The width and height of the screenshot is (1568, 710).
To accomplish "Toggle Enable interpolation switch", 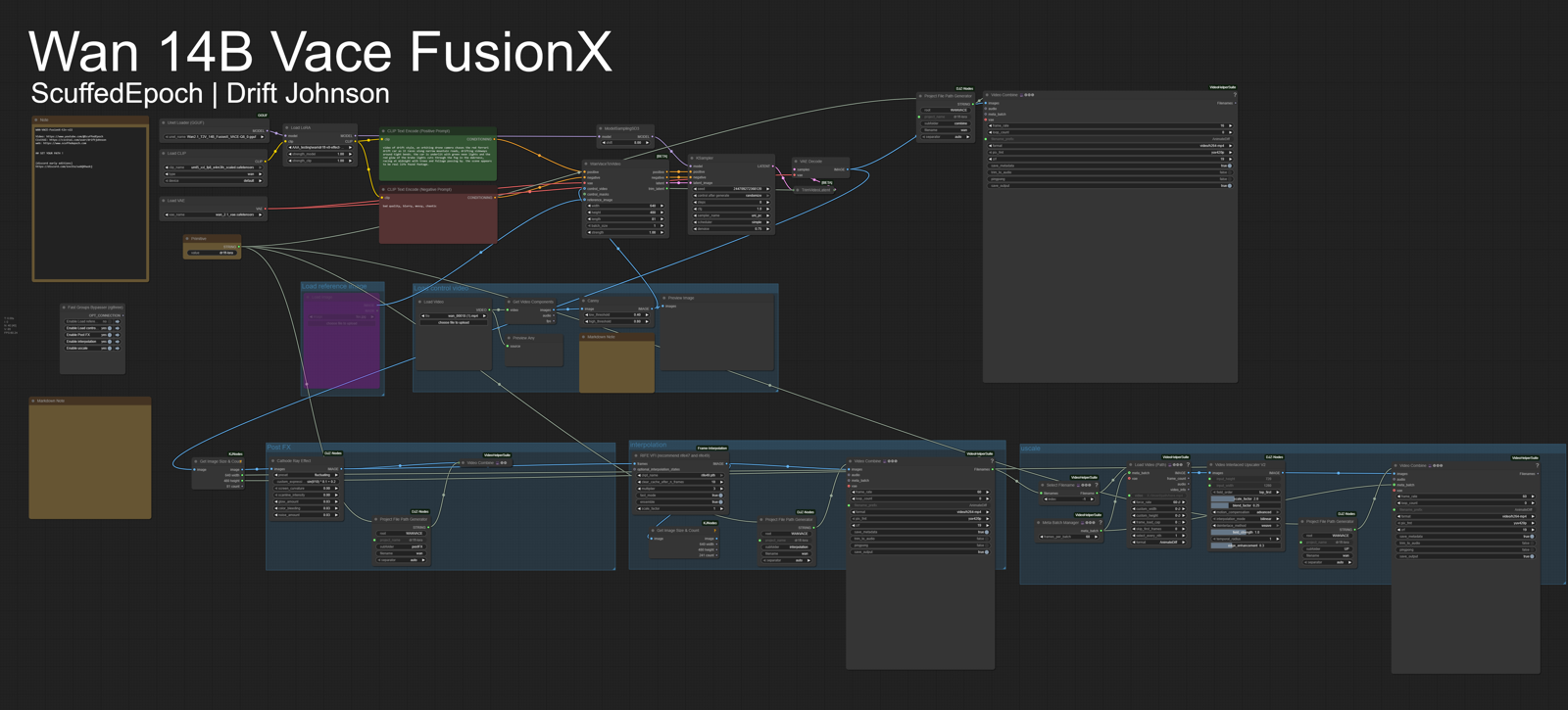I will click(110, 342).
